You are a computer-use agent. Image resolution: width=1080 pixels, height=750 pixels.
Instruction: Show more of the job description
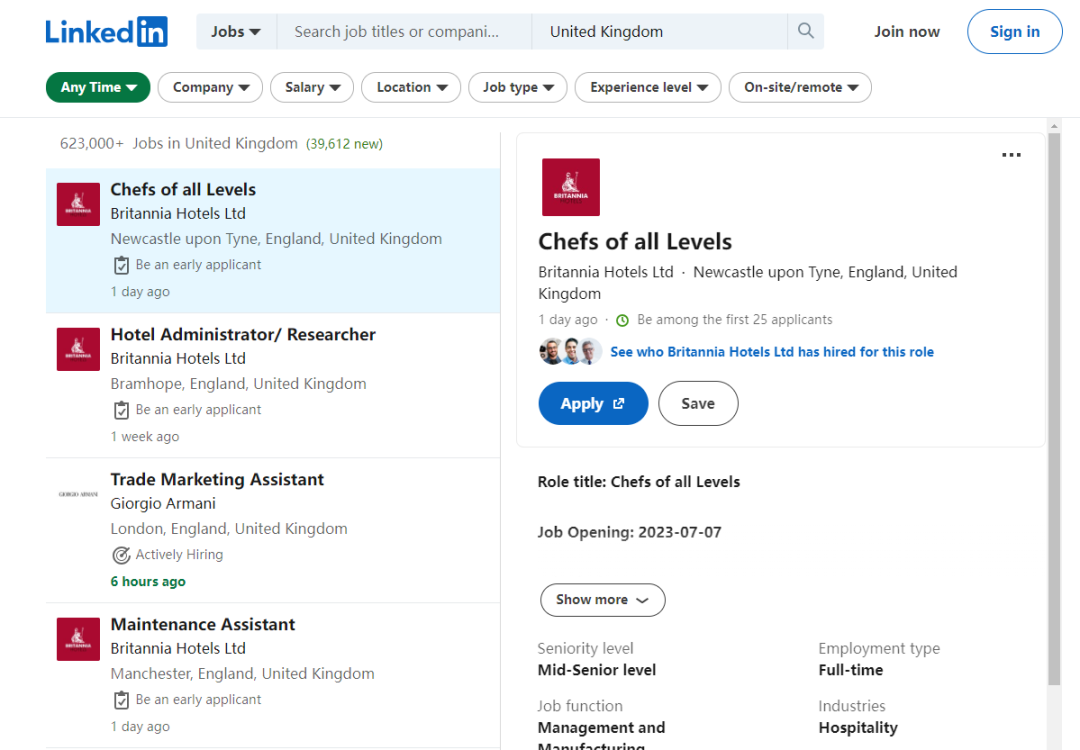point(602,600)
